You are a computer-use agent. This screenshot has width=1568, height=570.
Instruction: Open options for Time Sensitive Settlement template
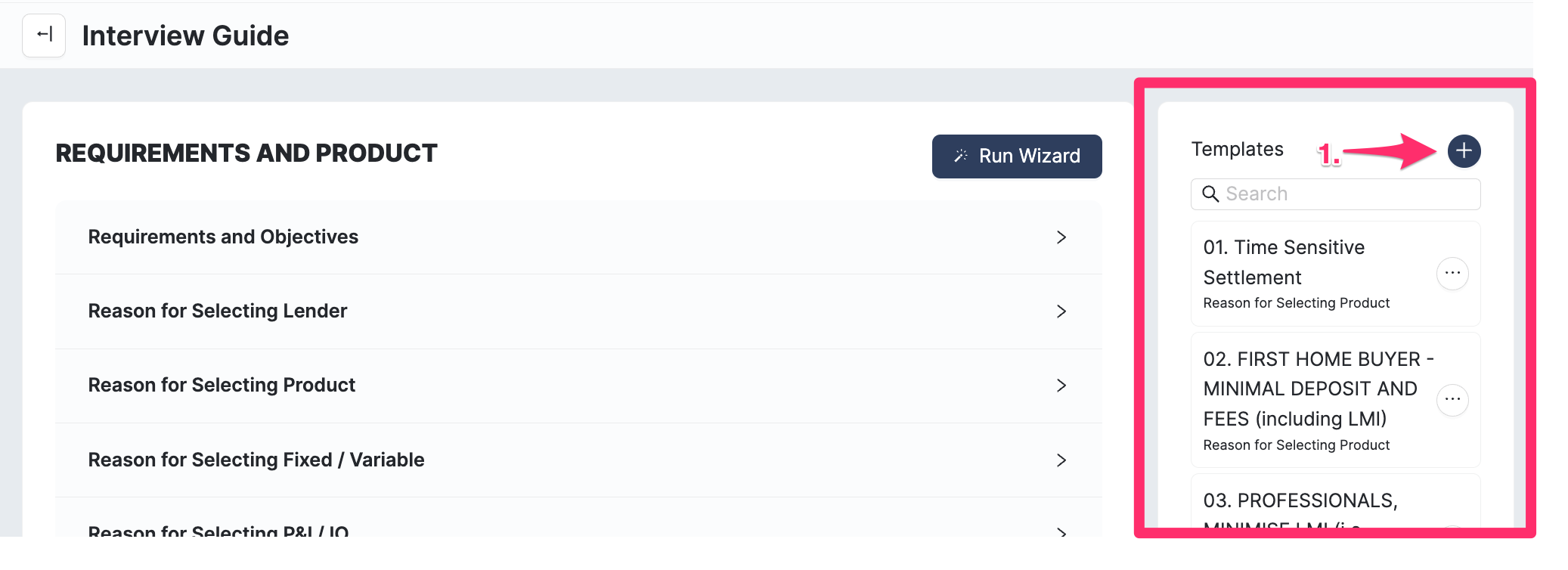coord(1452,274)
